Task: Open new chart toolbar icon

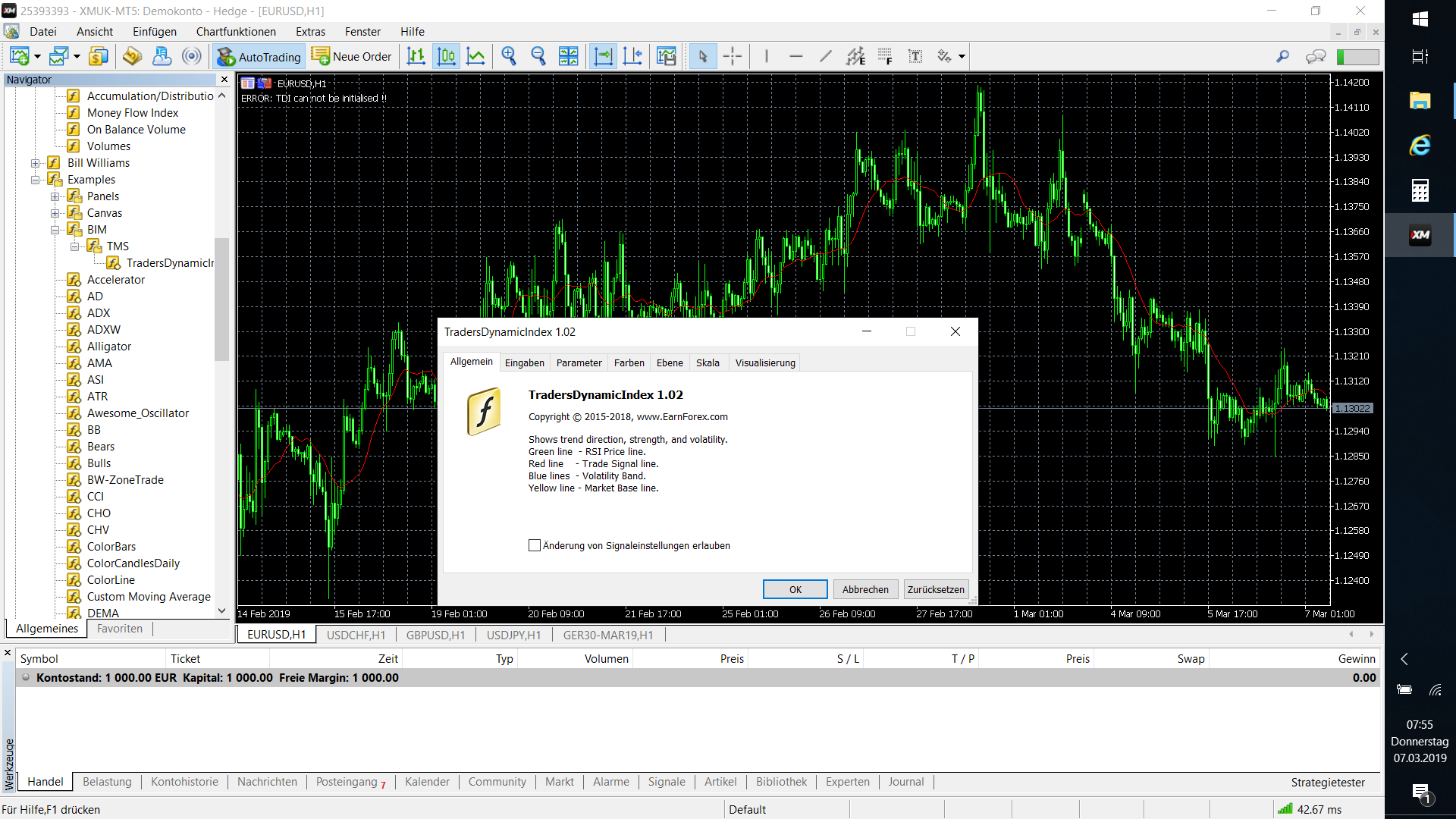Action: 20,56
